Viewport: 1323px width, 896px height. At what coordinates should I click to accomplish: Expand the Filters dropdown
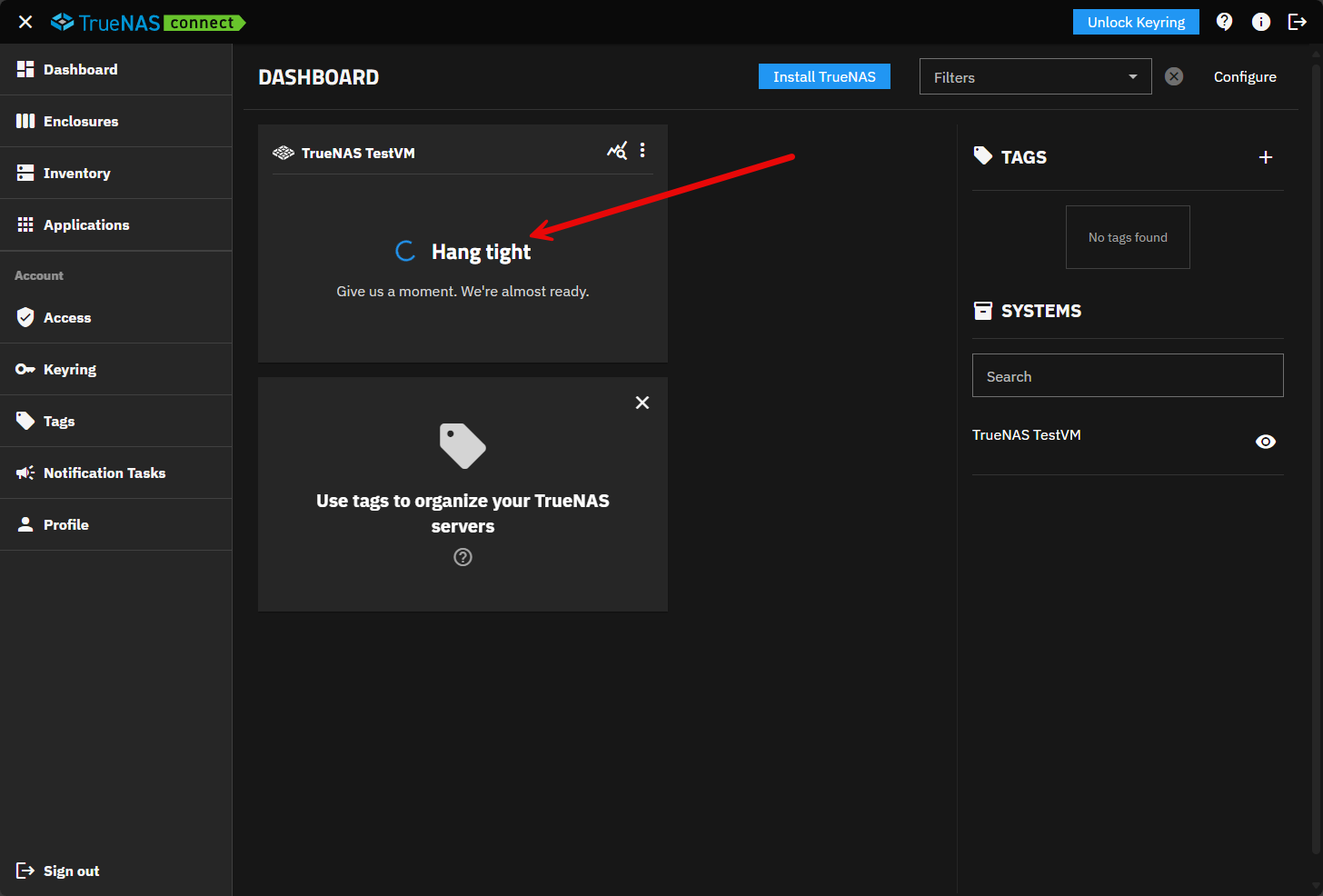[x=1035, y=76]
